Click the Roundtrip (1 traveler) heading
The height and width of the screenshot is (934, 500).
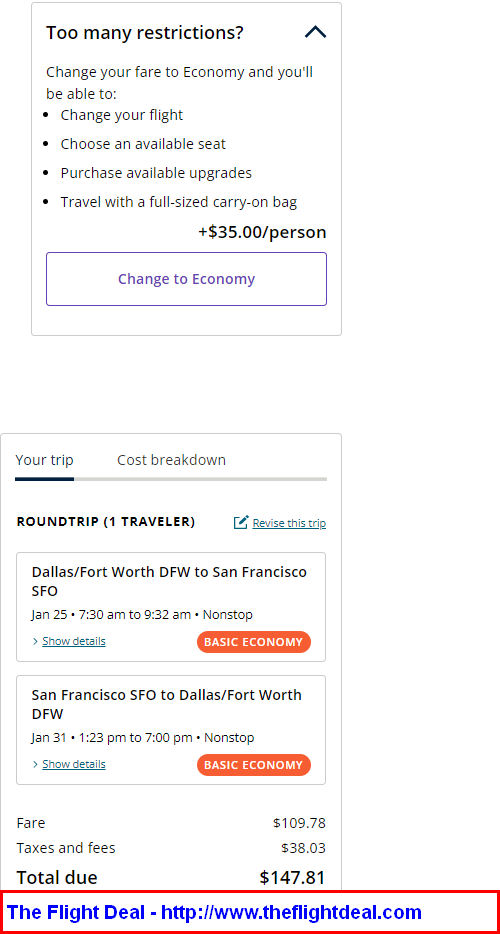pyautogui.click(x=105, y=522)
